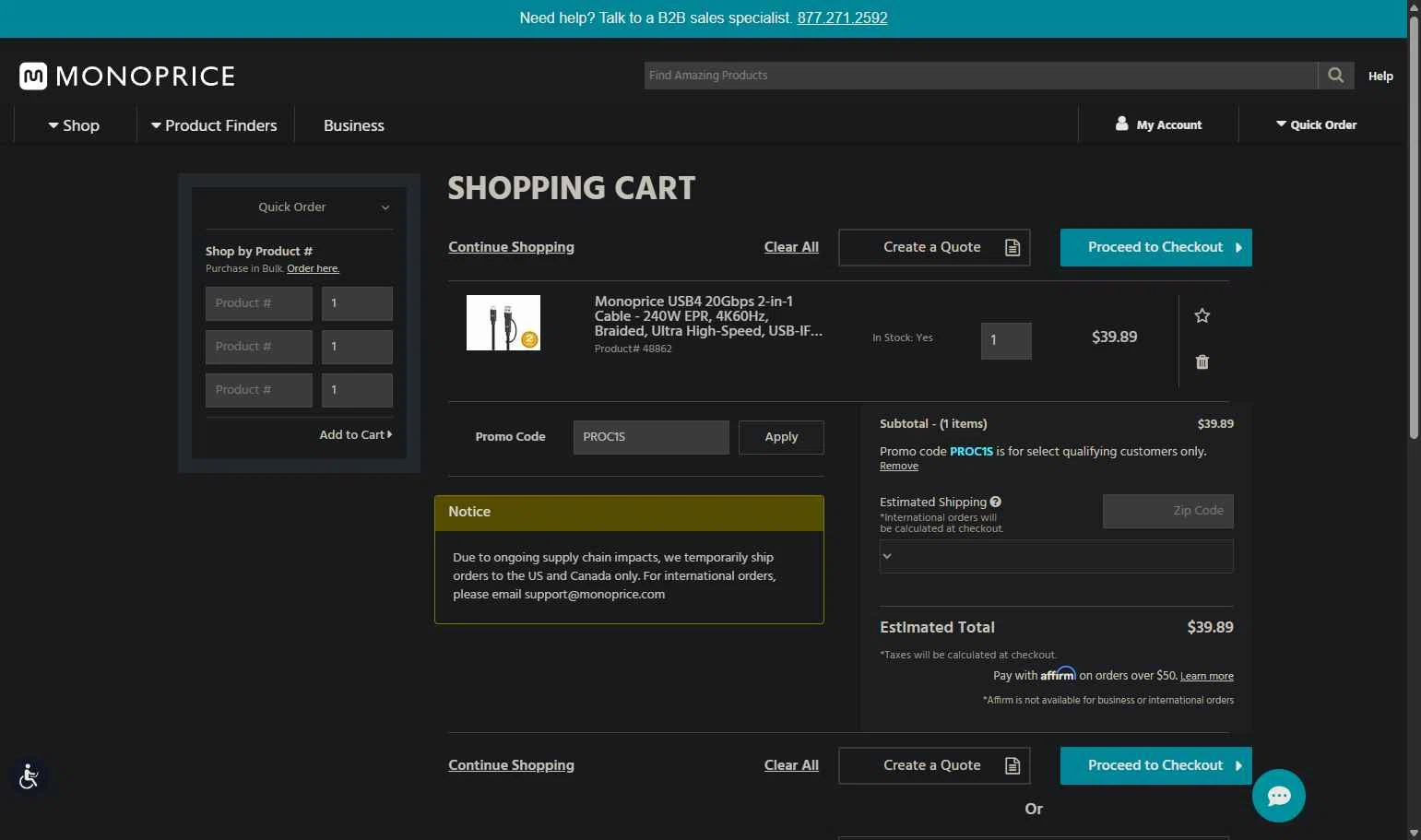The image size is (1421, 840).
Task: Apply the promo code
Action: coord(780,437)
